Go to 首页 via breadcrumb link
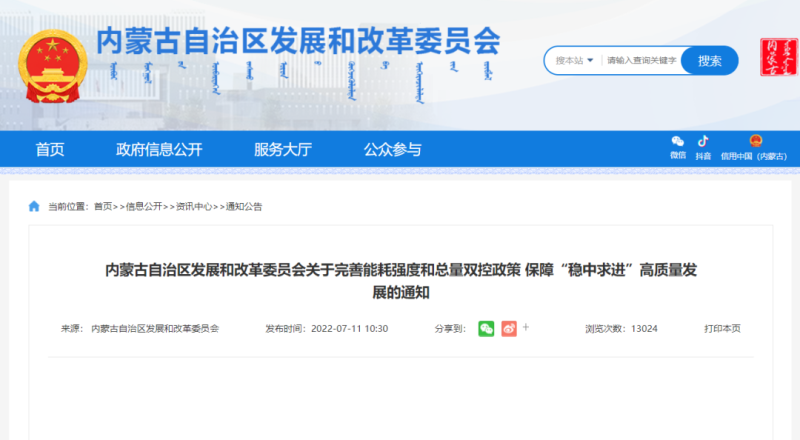Screen dimensions: 800x440 [x=103, y=207]
